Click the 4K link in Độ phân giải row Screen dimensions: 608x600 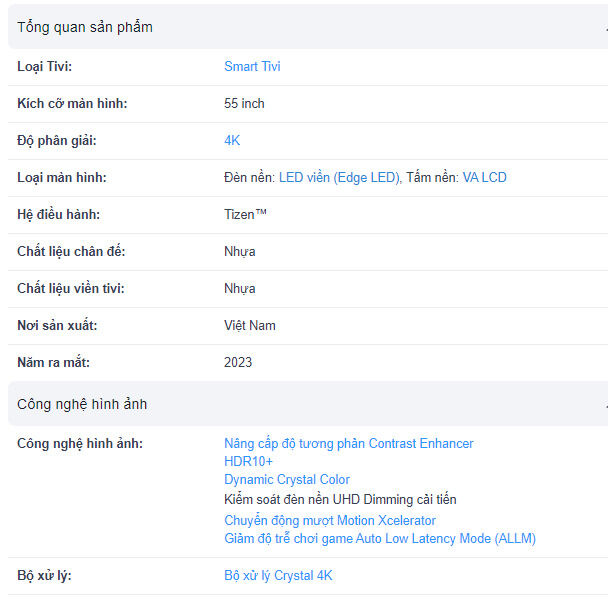(x=232, y=141)
